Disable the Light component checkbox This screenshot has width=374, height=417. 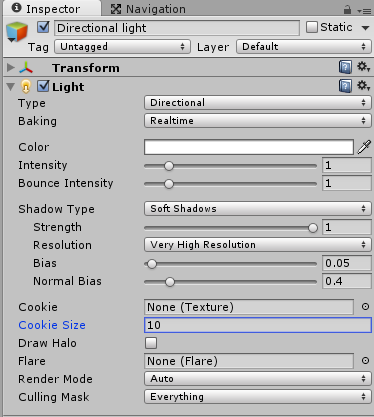43,86
